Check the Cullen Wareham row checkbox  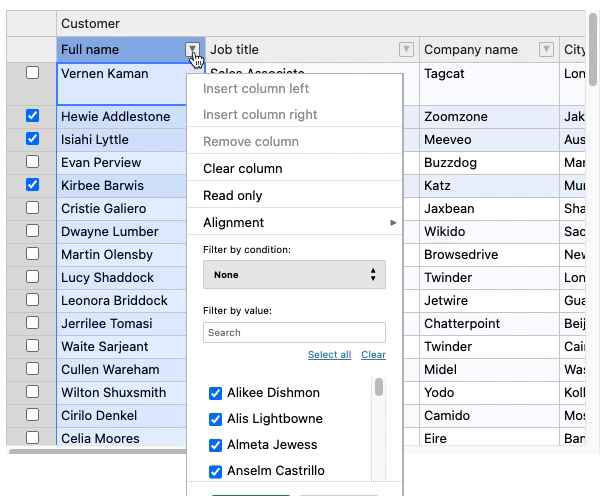pos(32,368)
